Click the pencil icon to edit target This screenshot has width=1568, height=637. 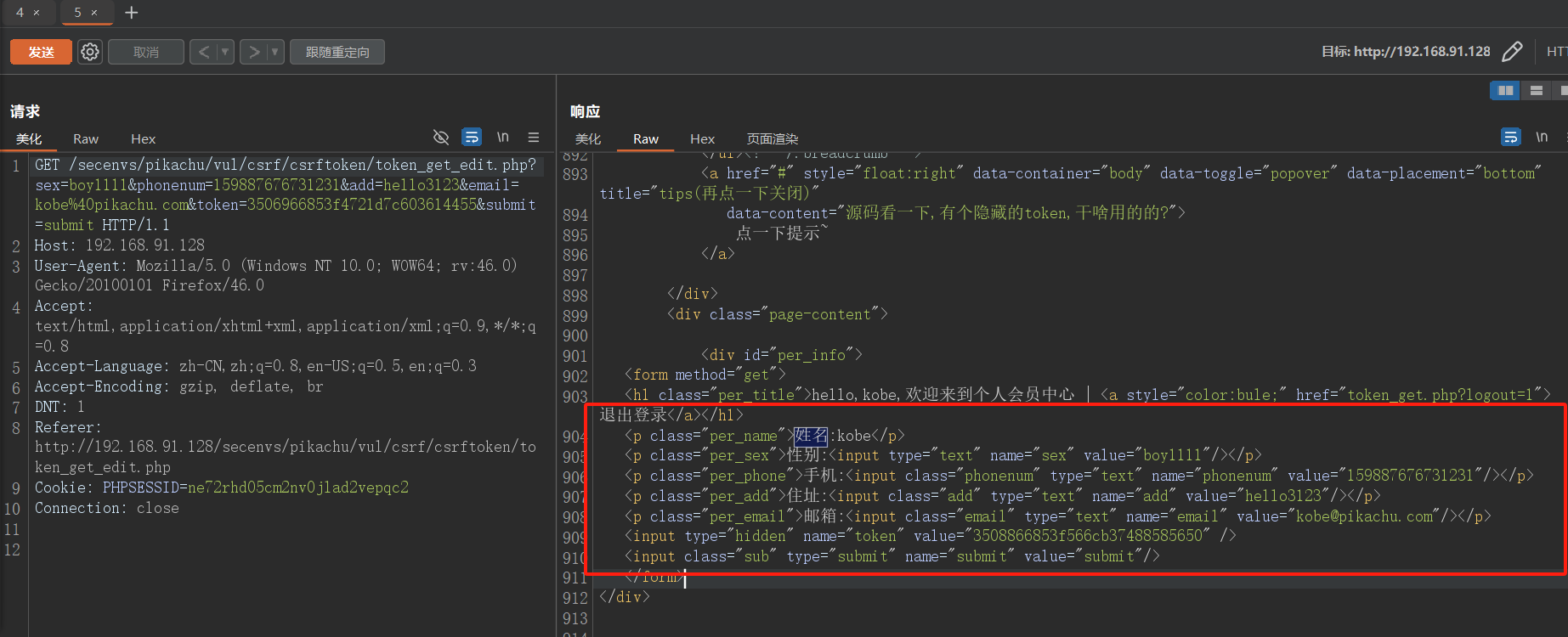click(x=1512, y=52)
